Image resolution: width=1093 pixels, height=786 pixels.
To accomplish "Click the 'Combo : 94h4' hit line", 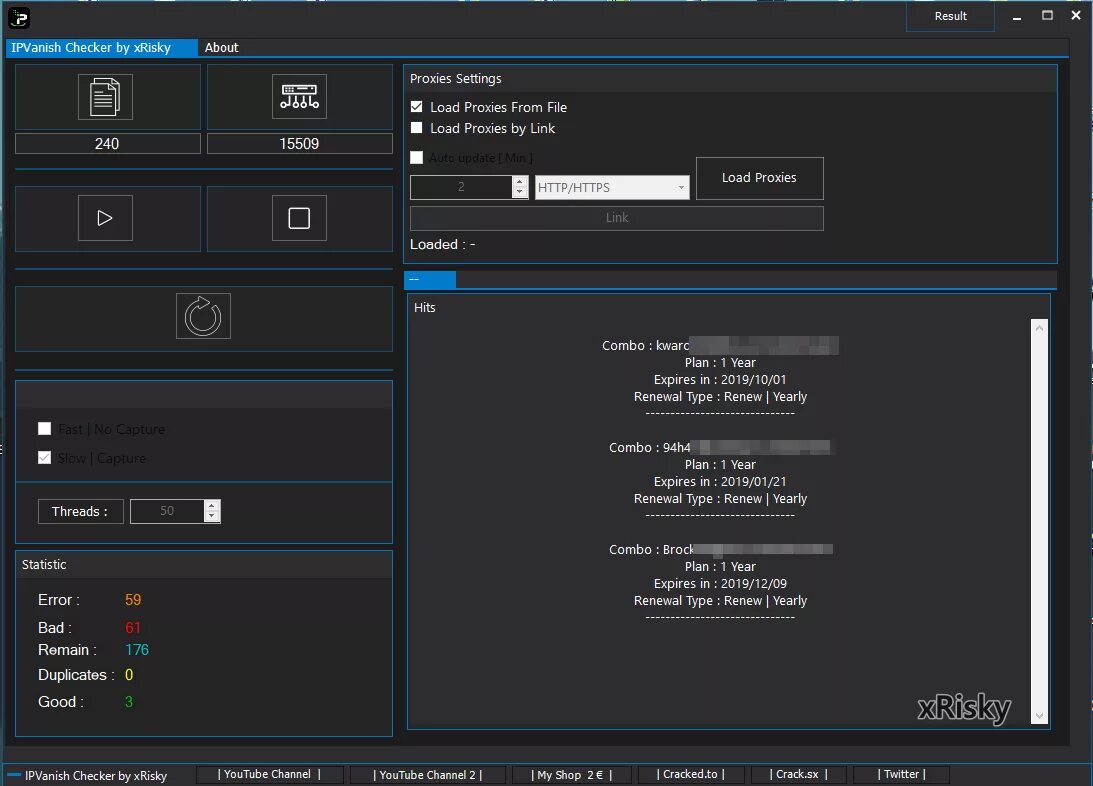I will tap(720, 447).
